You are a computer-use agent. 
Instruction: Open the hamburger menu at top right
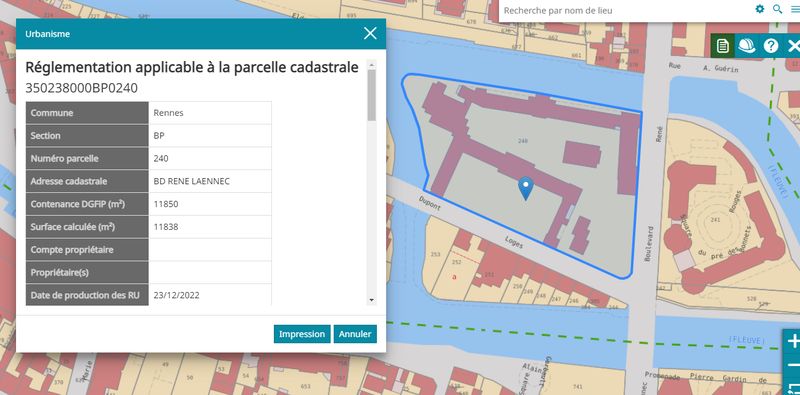pos(795,9)
